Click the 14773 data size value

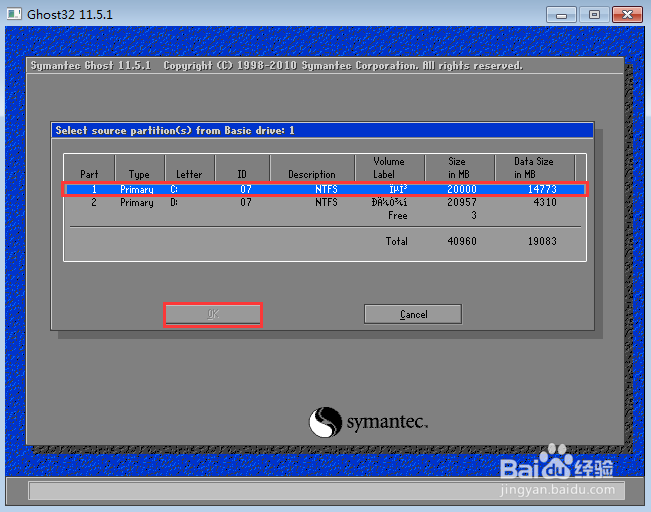point(542,189)
